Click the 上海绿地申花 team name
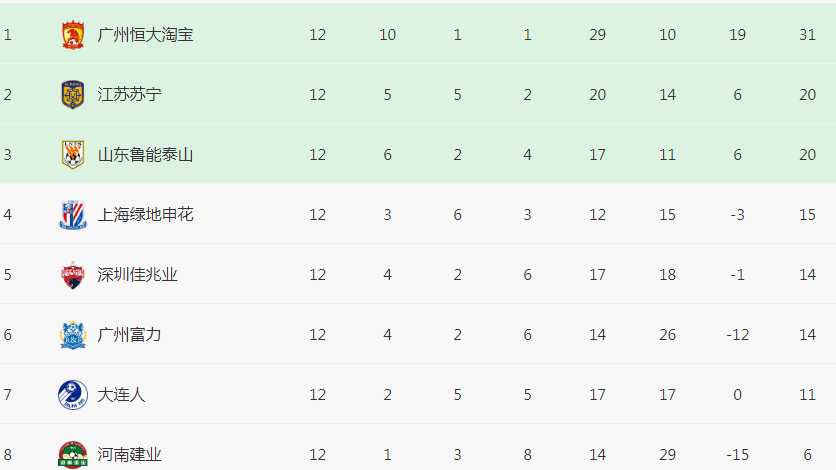Screen dimensions: 836x470 pyautogui.click(x=145, y=215)
